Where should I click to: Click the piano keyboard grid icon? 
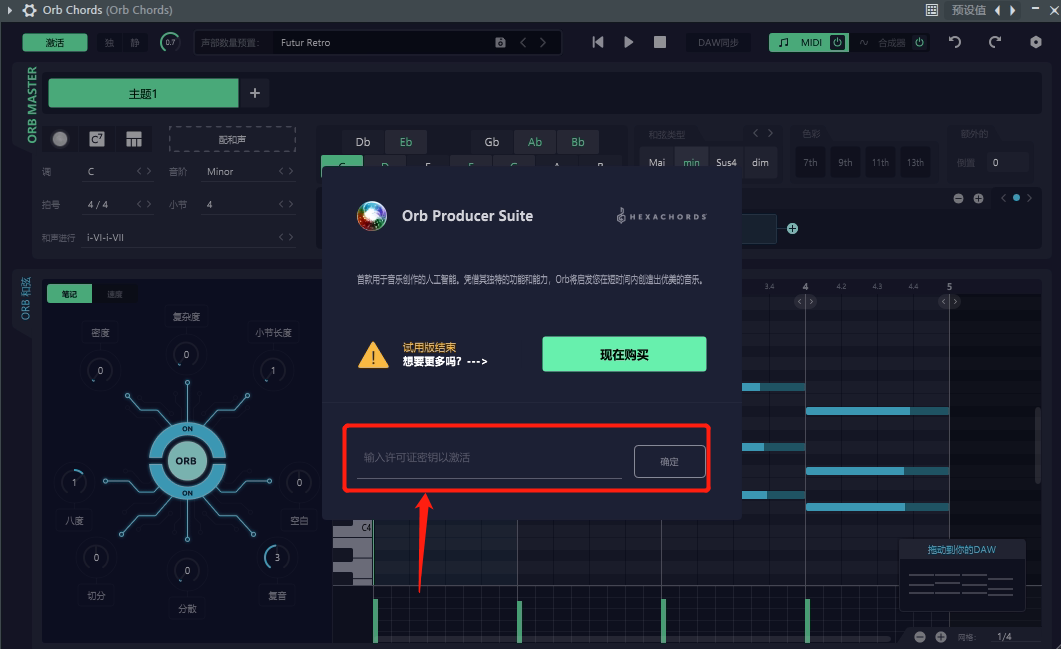(134, 139)
